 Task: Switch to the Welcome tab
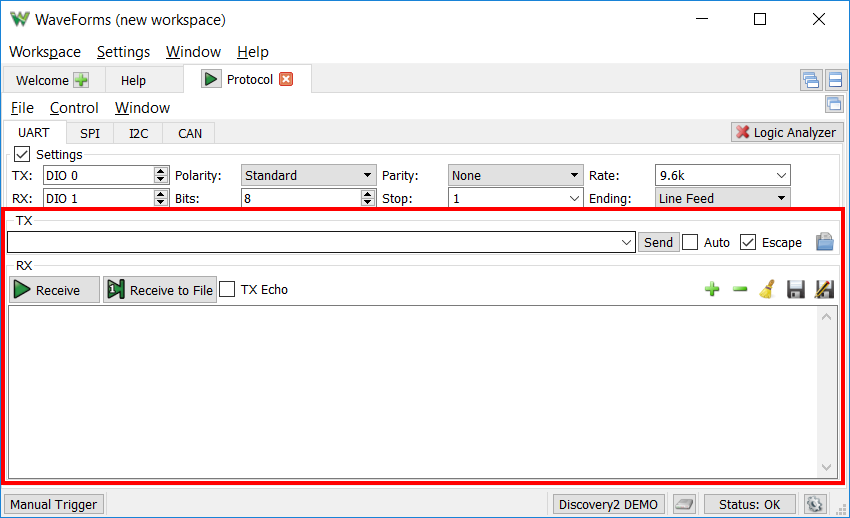pyautogui.click(x=42, y=80)
